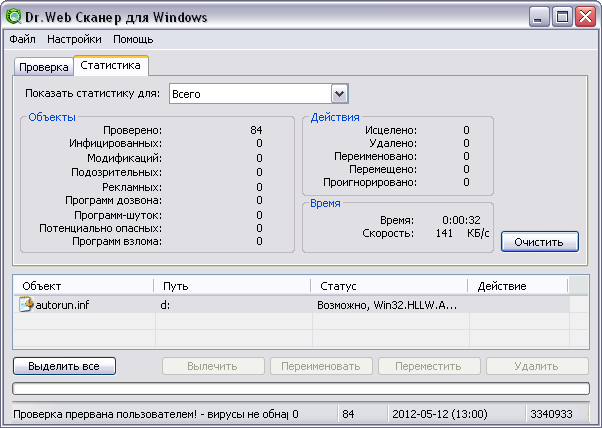Click the scan progress bar
Viewport: 602px width, 428px height.
click(301, 388)
